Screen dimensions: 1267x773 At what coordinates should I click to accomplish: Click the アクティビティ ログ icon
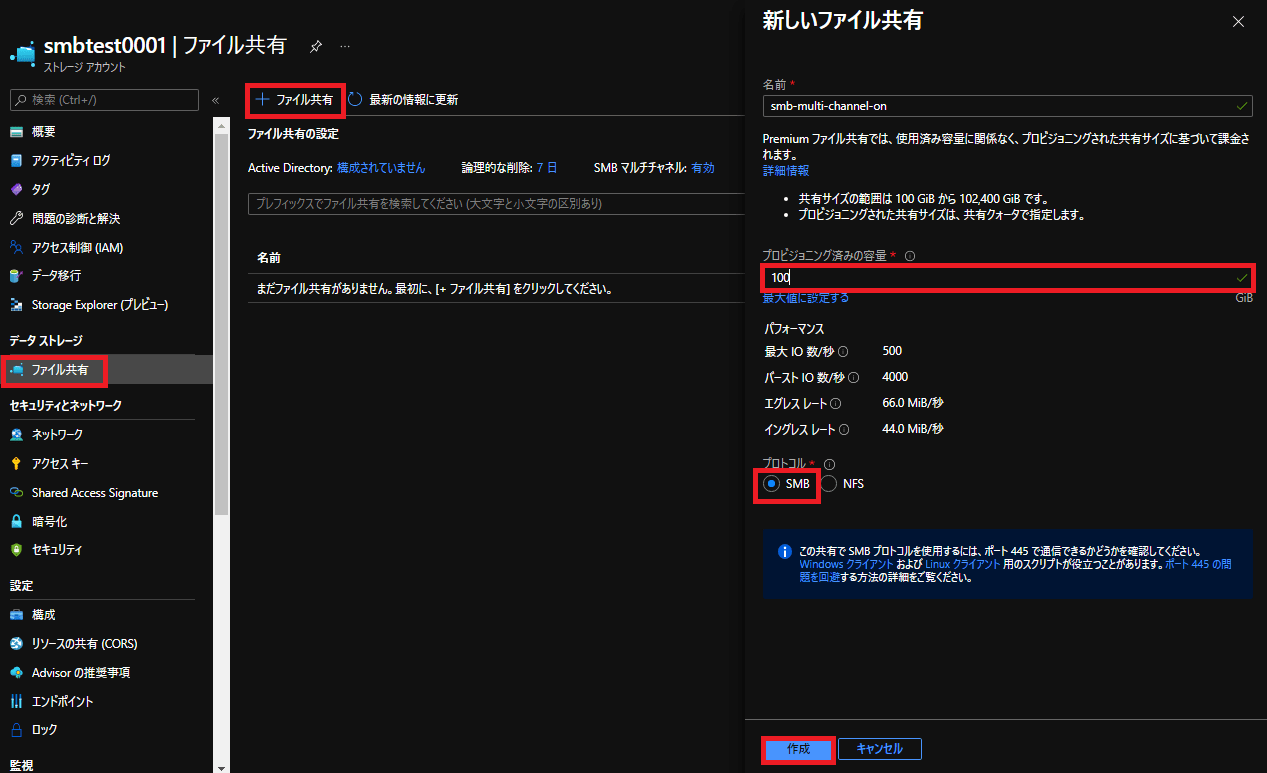tap(16, 160)
